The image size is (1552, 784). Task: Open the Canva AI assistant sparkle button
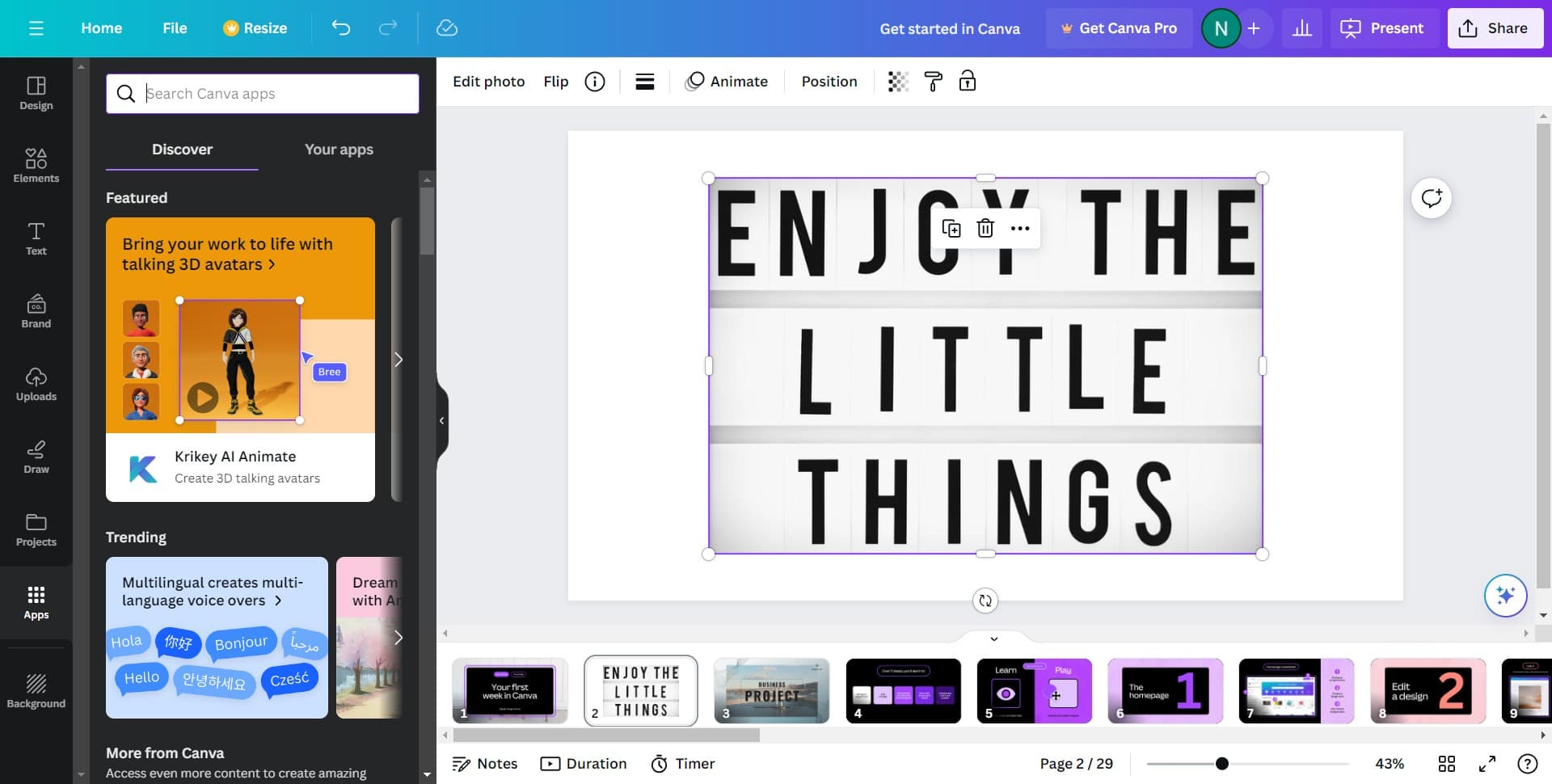(1504, 596)
